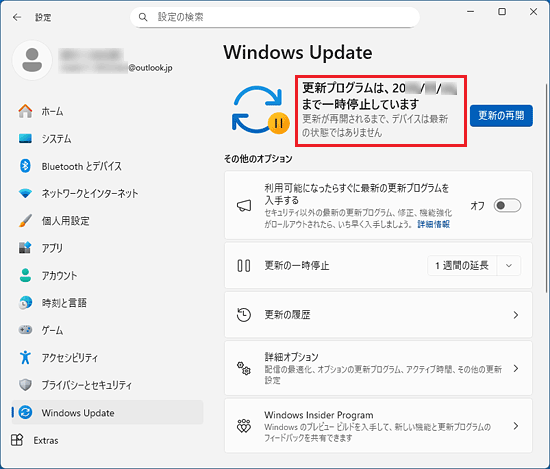Click the Time and language globe icon
The height and width of the screenshot is (469, 550).
click(x=25, y=303)
